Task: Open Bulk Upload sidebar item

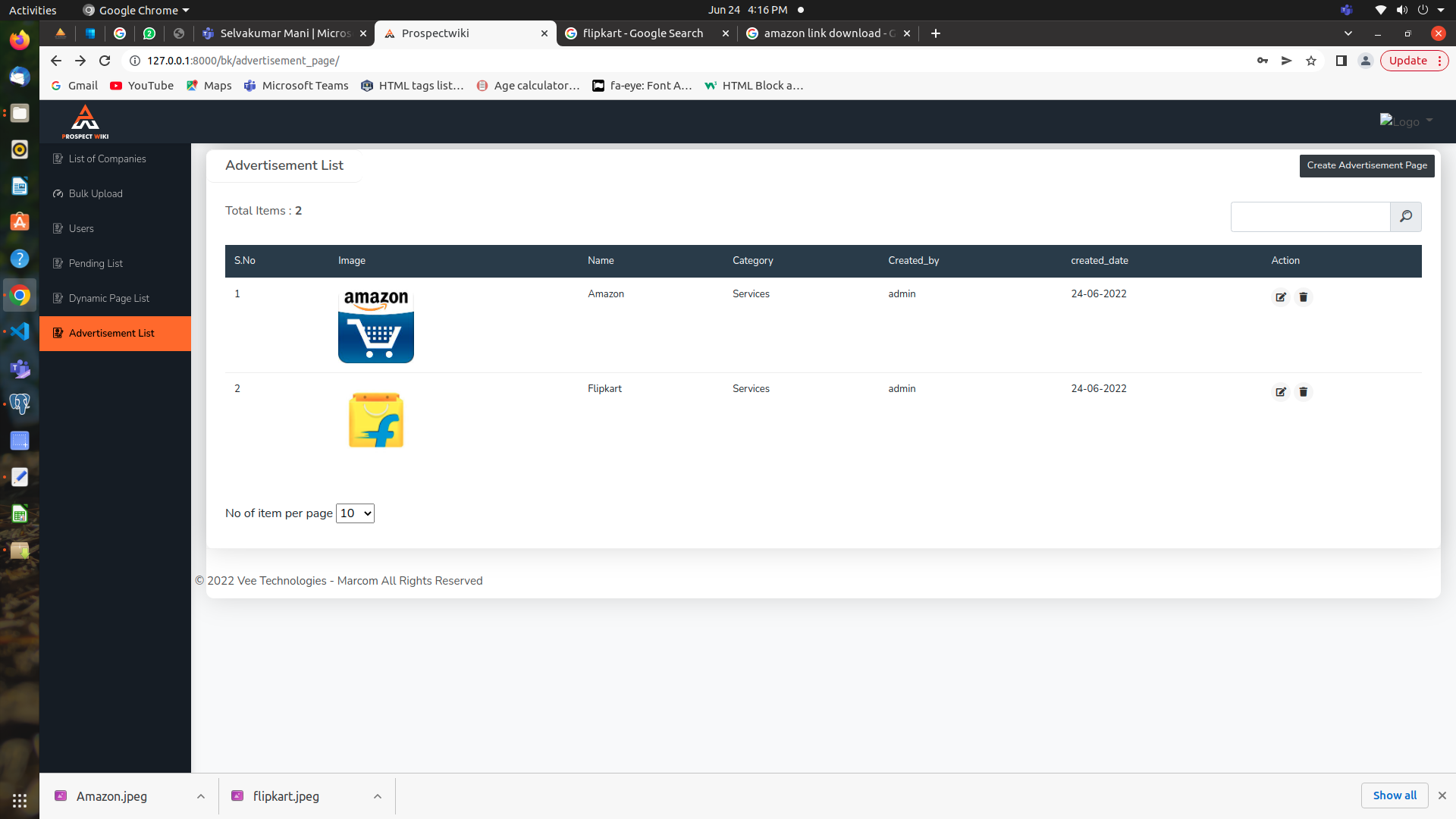Action: (x=115, y=194)
